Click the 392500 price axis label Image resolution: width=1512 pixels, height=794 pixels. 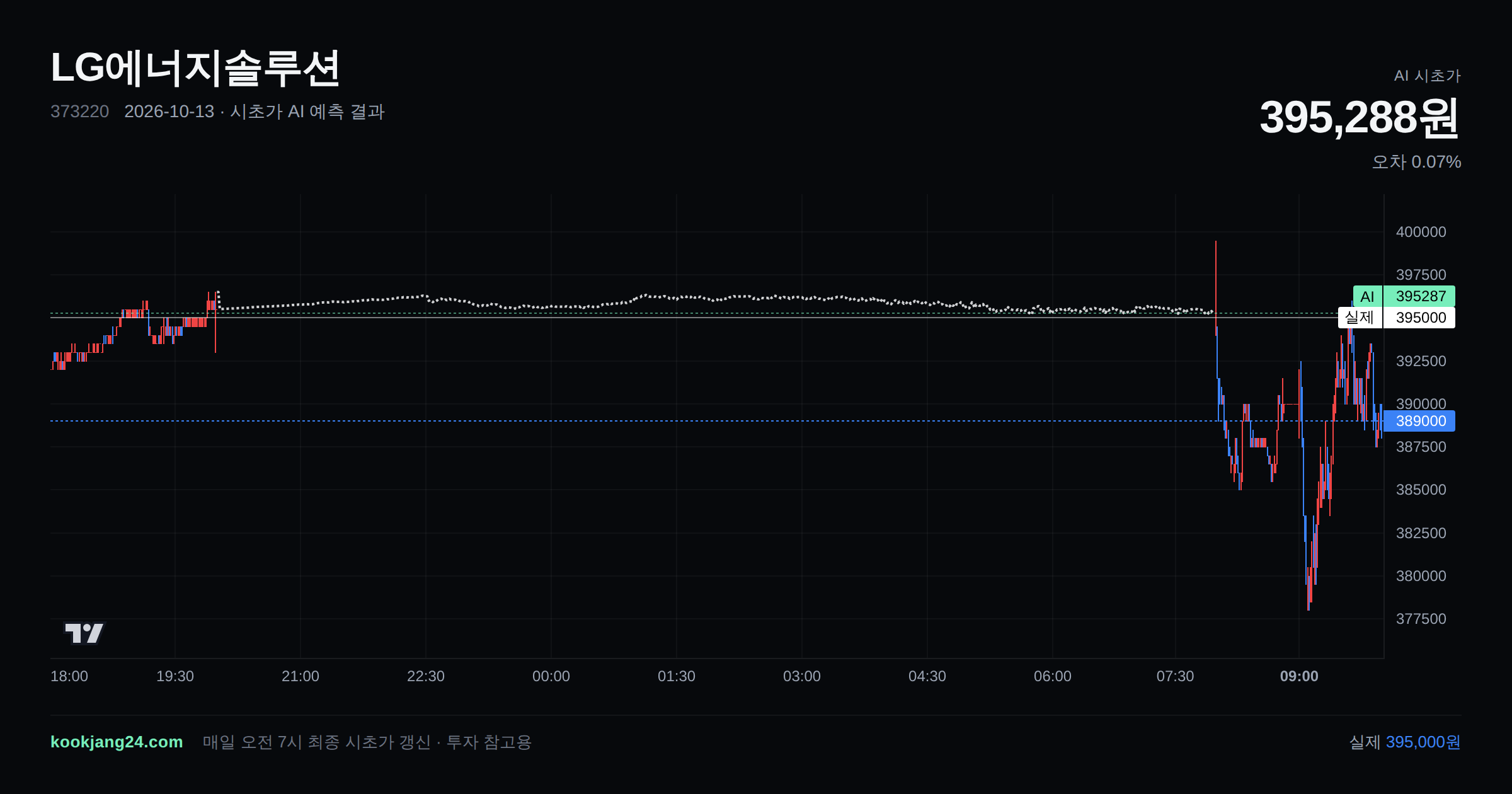point(1421,361)
